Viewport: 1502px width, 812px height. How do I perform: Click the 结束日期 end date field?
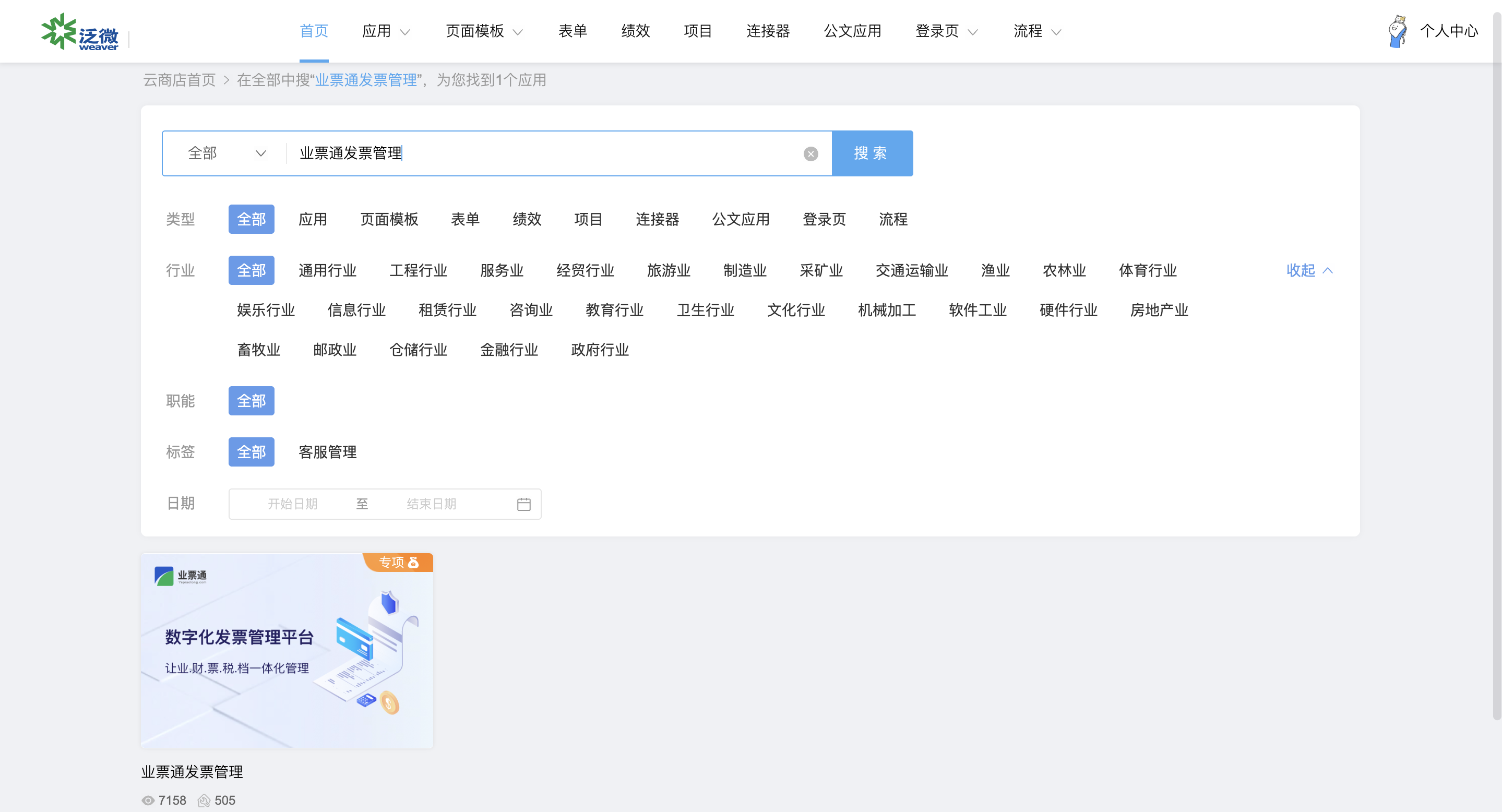point(432,504)
